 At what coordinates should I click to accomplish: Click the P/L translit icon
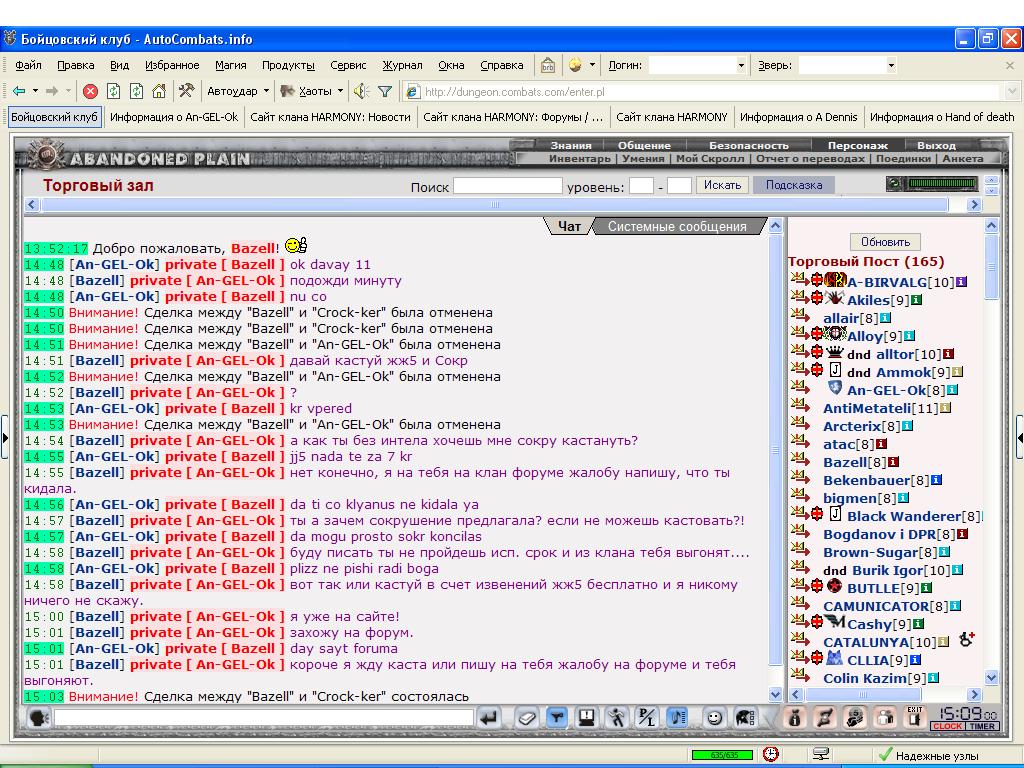646,718
